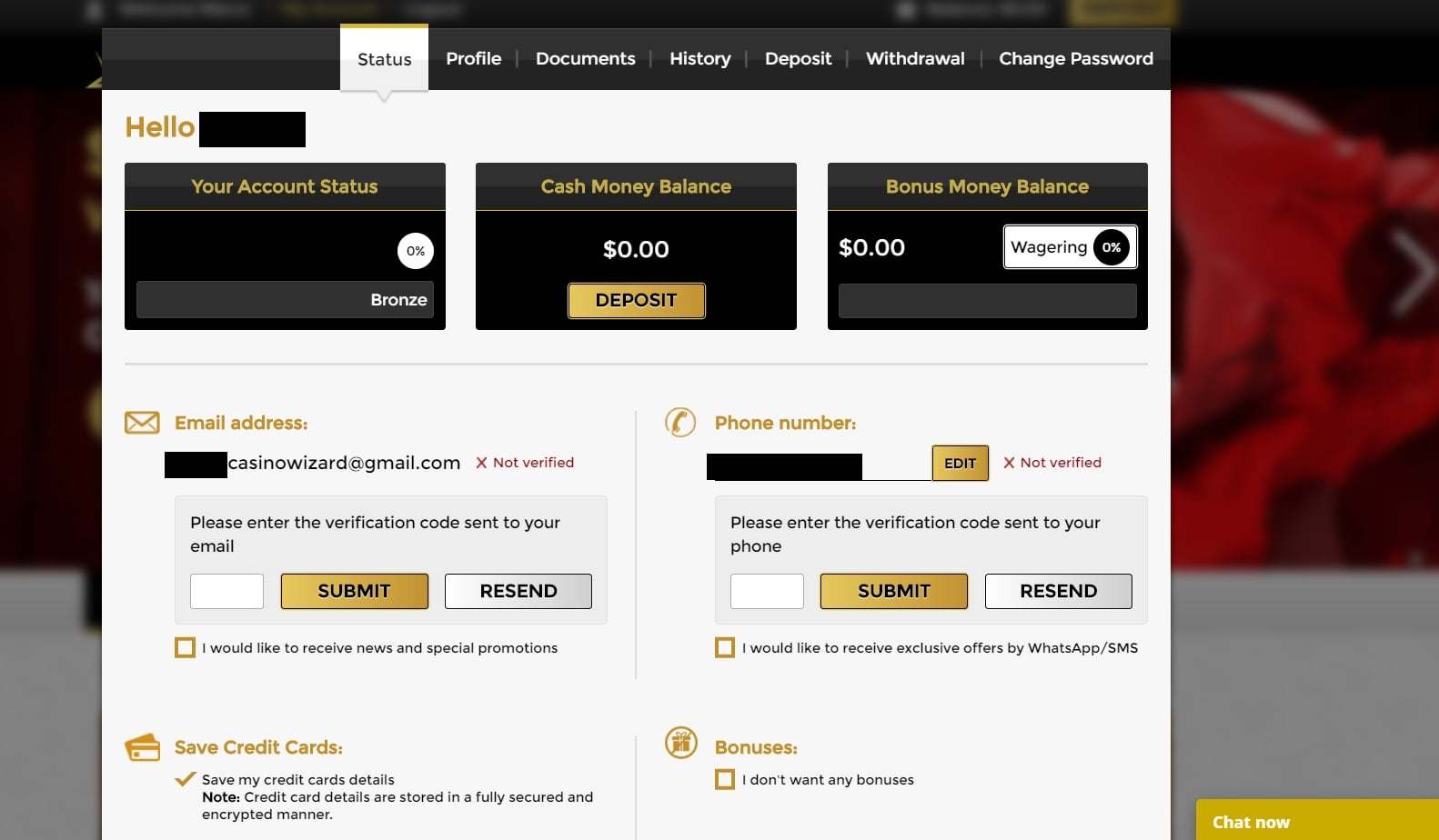Open the Chat now widget
The image size is (1439, 840).
tap(1317, 820)
